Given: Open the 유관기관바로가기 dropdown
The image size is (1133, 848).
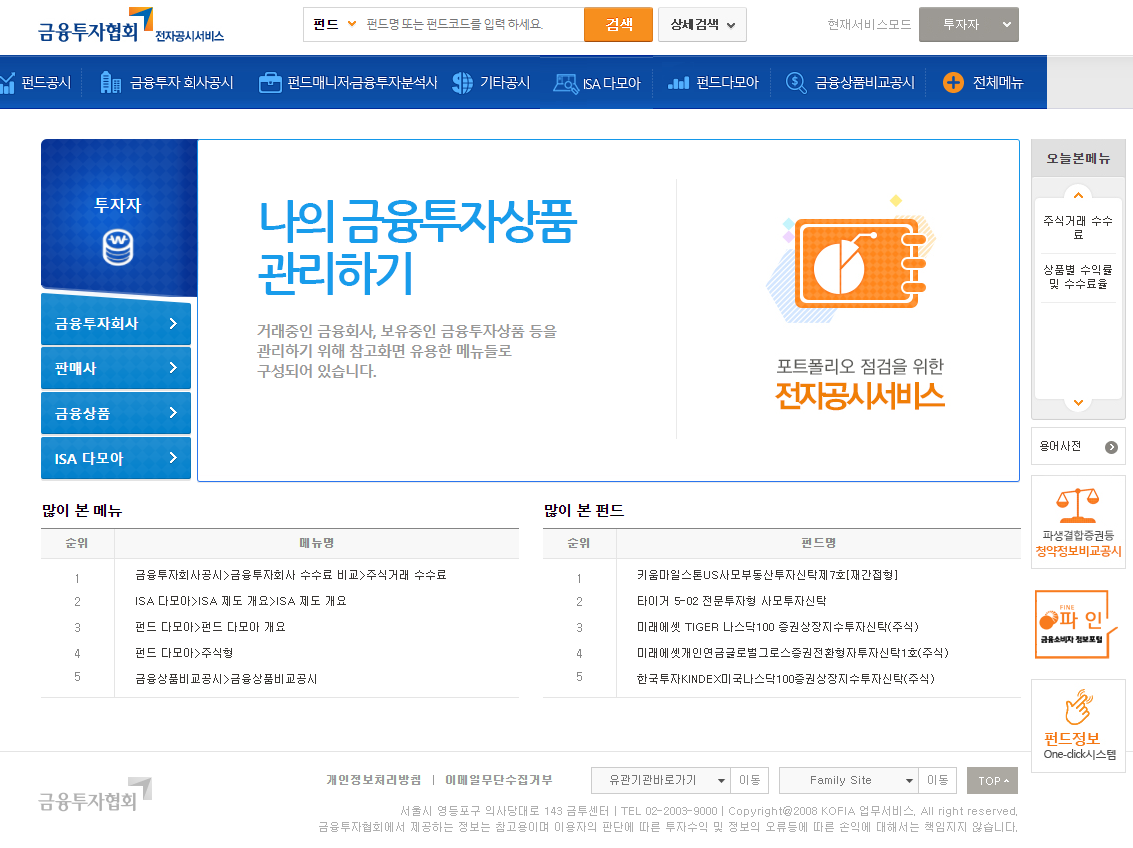Looking at the screenshot, I should click(660, 780).
